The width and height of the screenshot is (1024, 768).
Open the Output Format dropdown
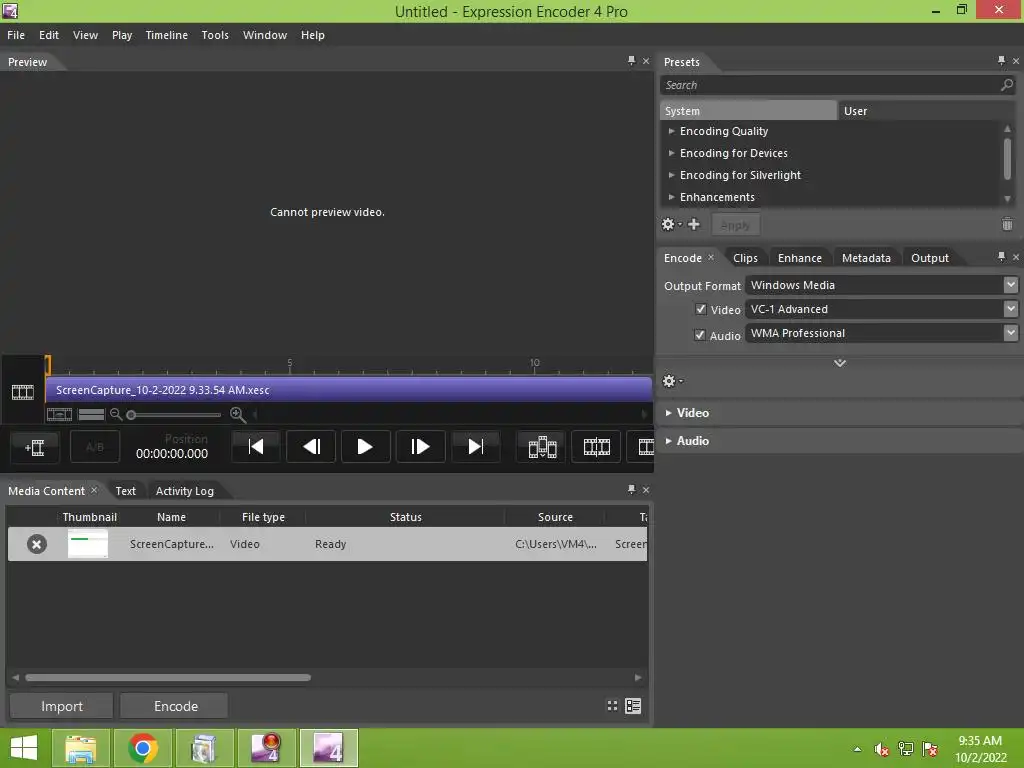pyautogui.click(x=1010, y=285)
